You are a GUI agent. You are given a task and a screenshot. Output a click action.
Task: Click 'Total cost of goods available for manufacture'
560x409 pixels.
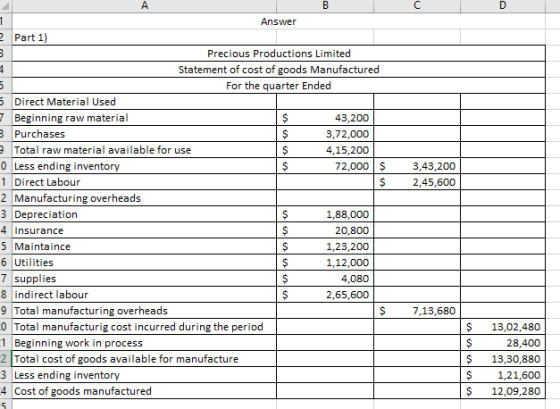pyautogui.click(x=144, y=359)
